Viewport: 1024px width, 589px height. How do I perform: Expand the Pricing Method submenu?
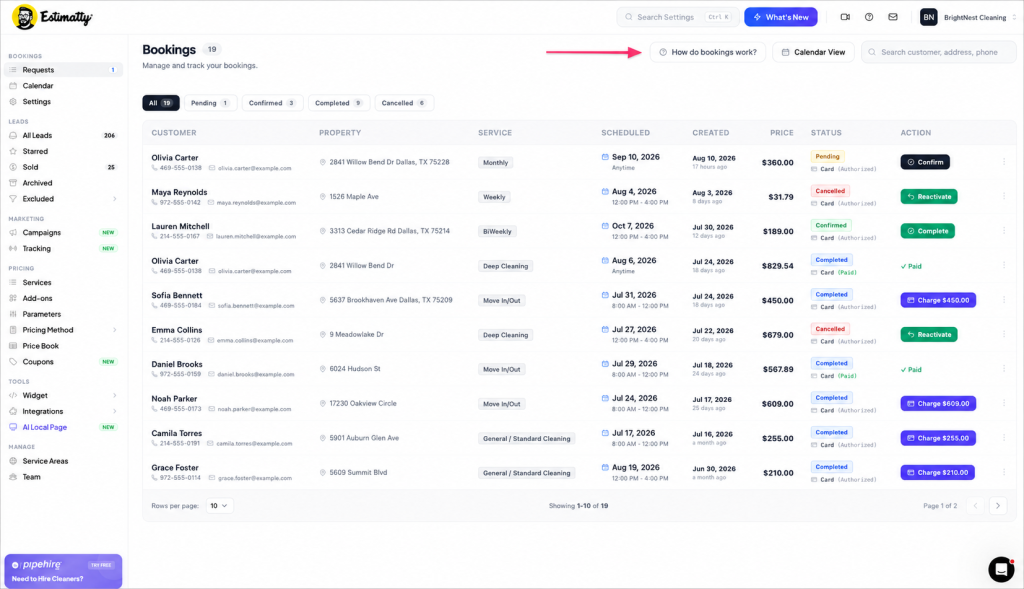point(114,330)
